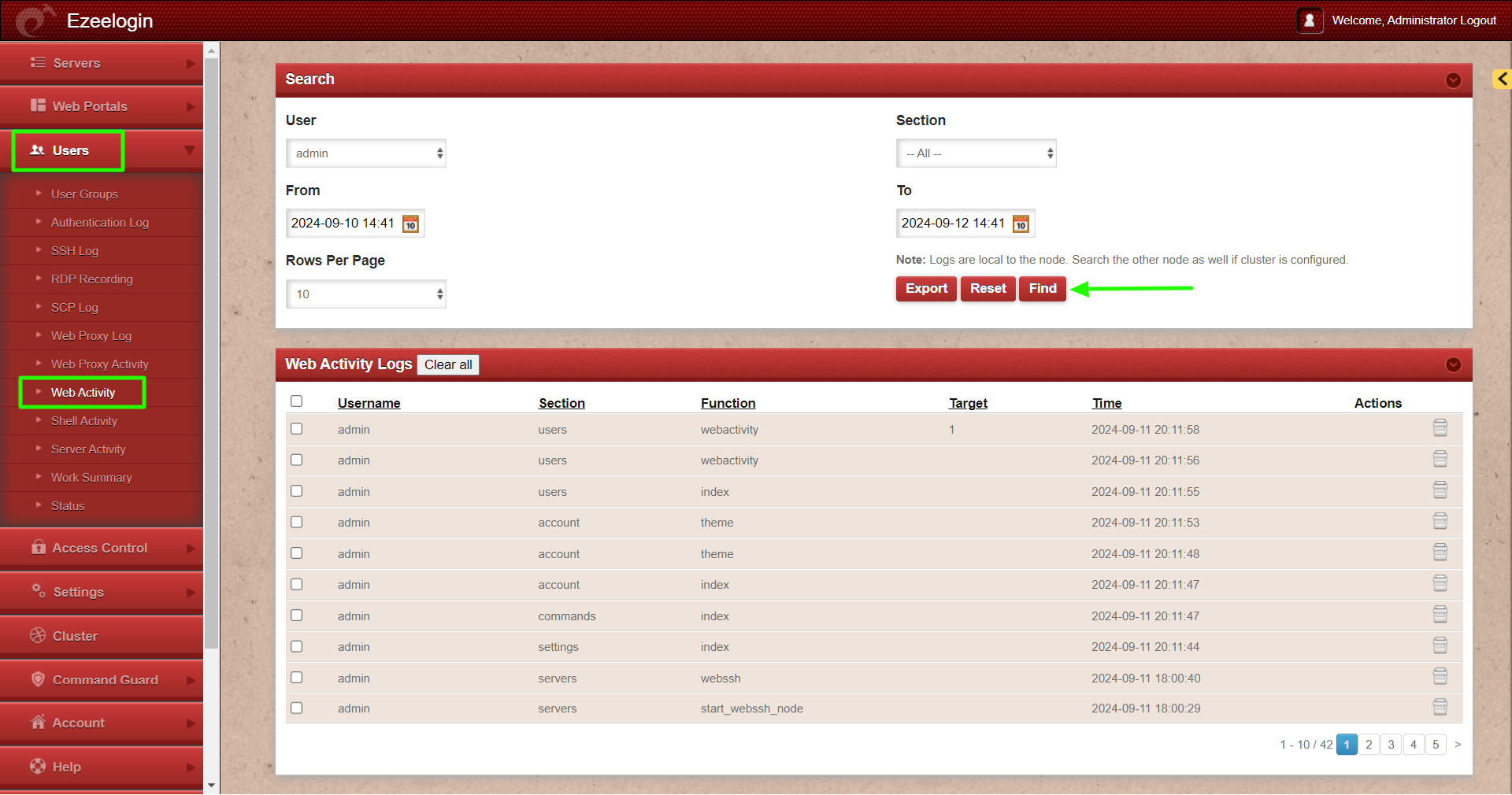Screen dimensions: 1512x795
Task: Expand the Access Control menu
Action: [101, 548]
